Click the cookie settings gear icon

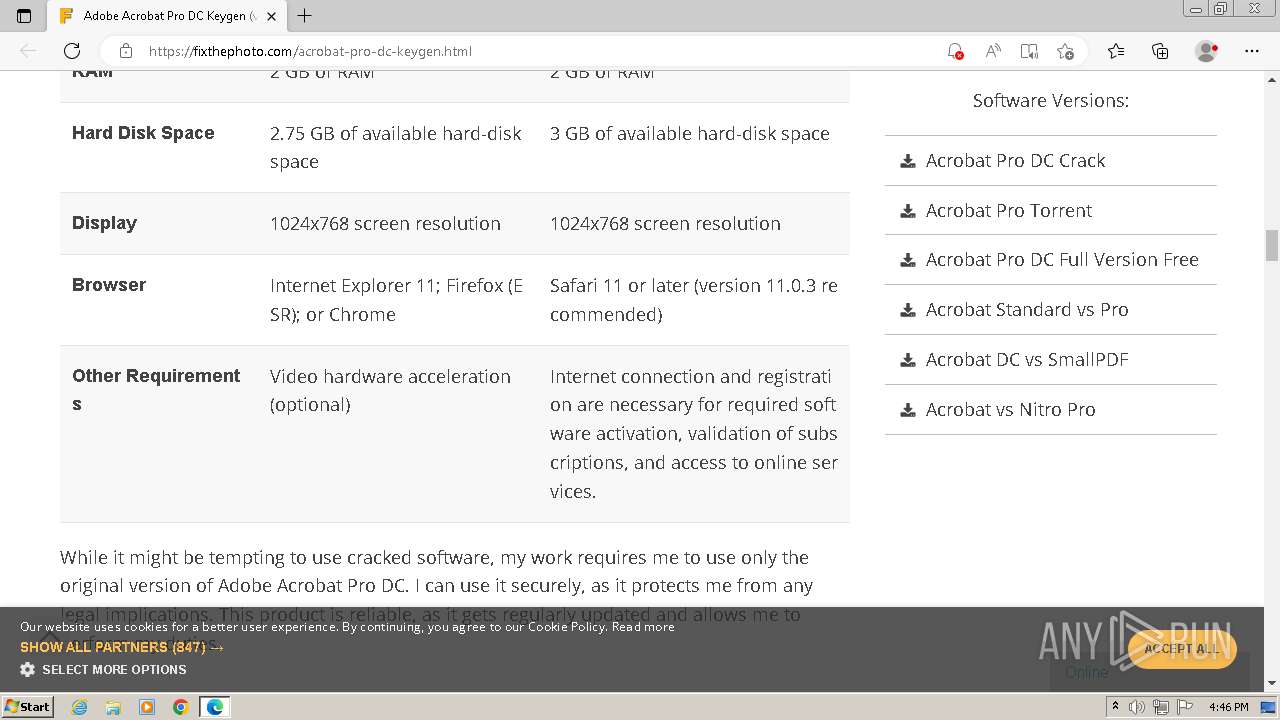(x=27, y=669)
